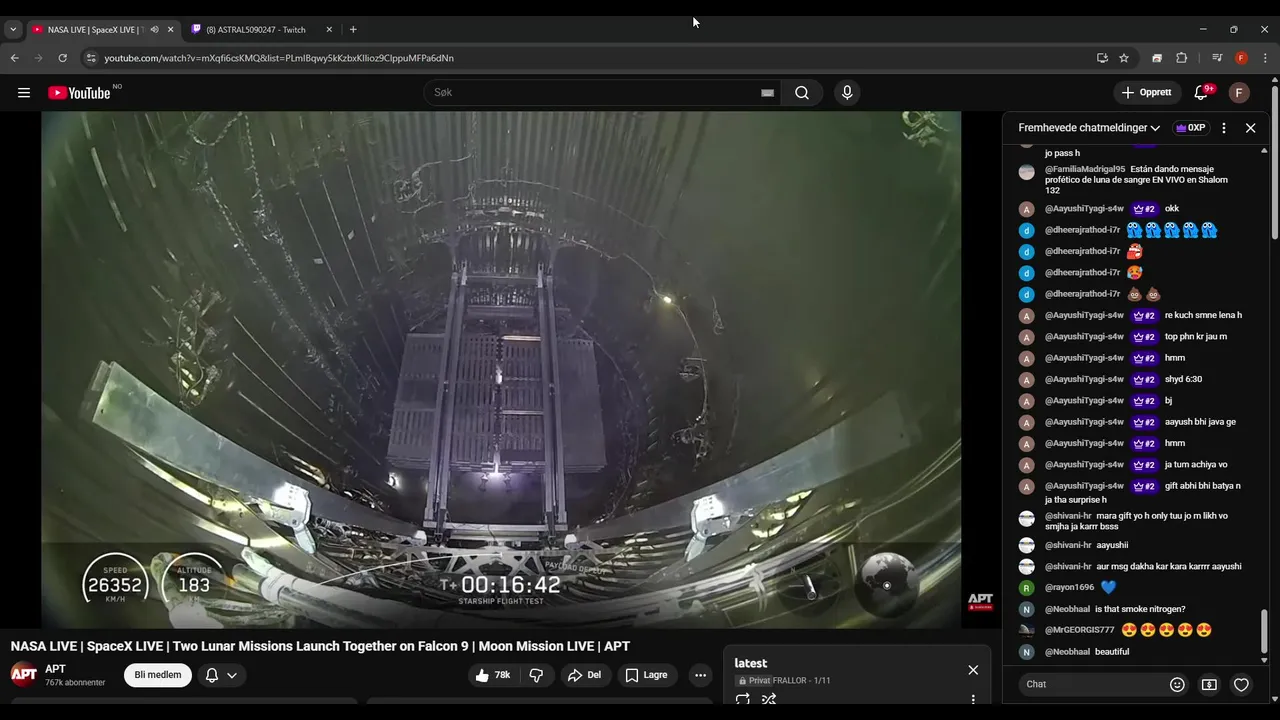Close the latest playlist panel

point(973,670)
